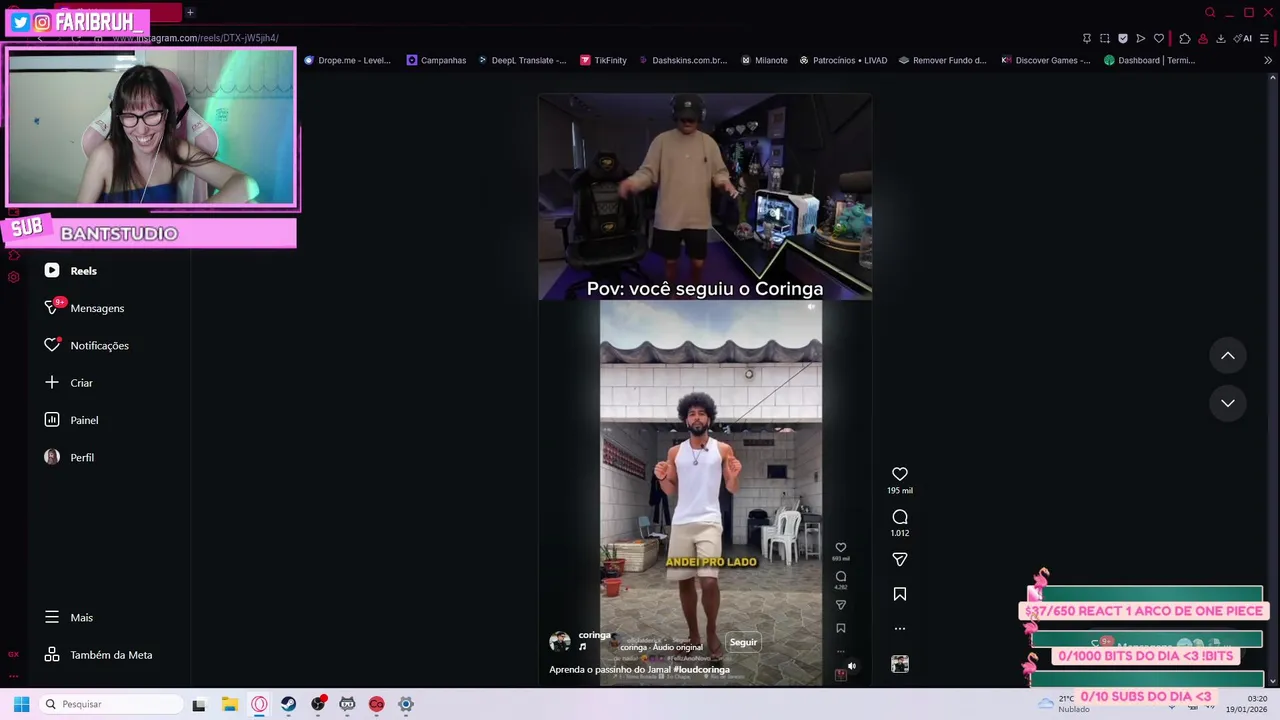Open the Dashboard | Termi... bookmark
Screen dimensions: 1280x720
(1150, 60)
